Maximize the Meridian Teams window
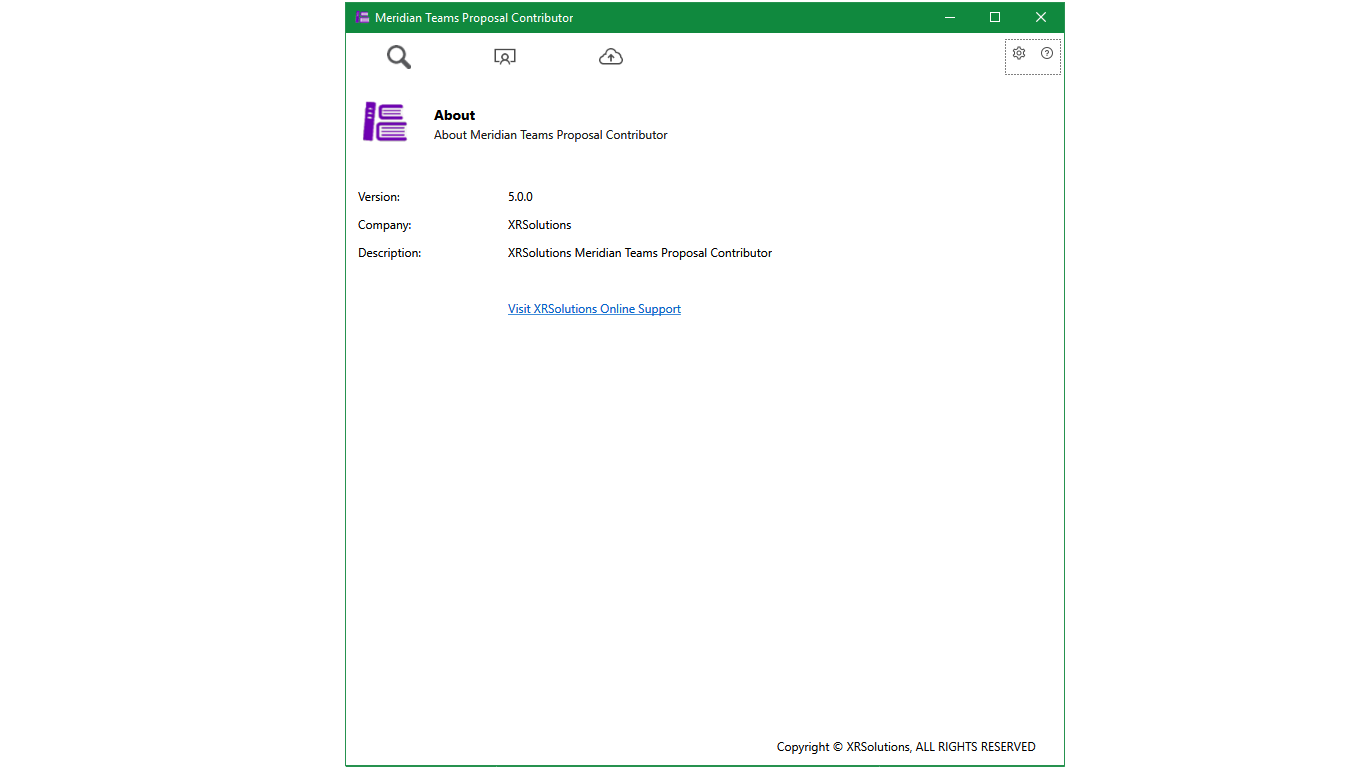This screenshot has height=768, width=1366. (995, 17)
